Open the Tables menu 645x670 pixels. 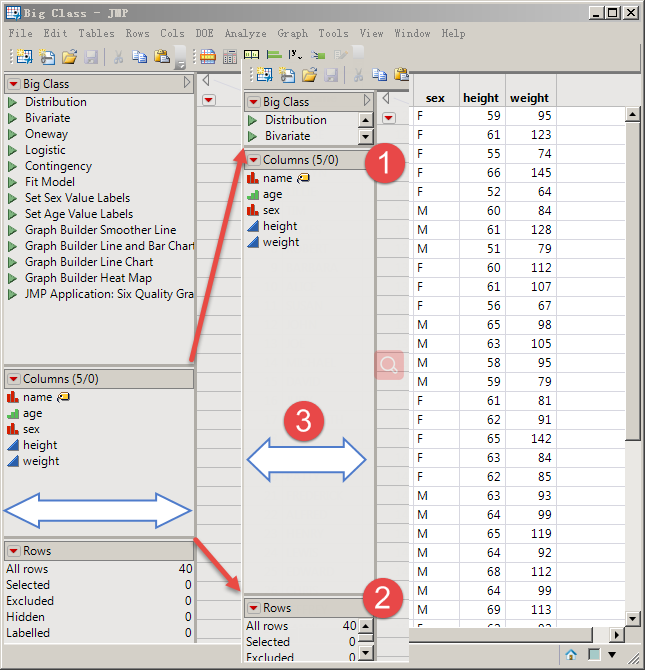96,33
